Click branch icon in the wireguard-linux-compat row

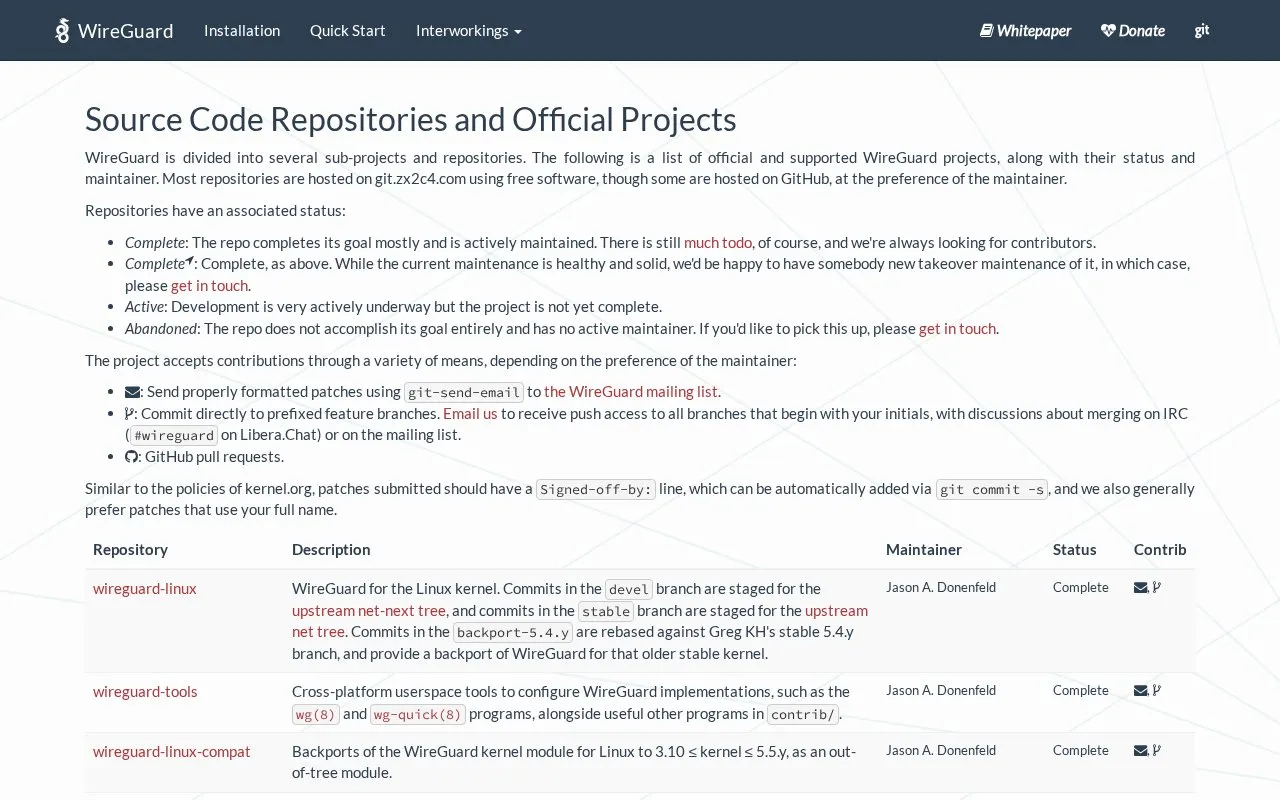1157,751
